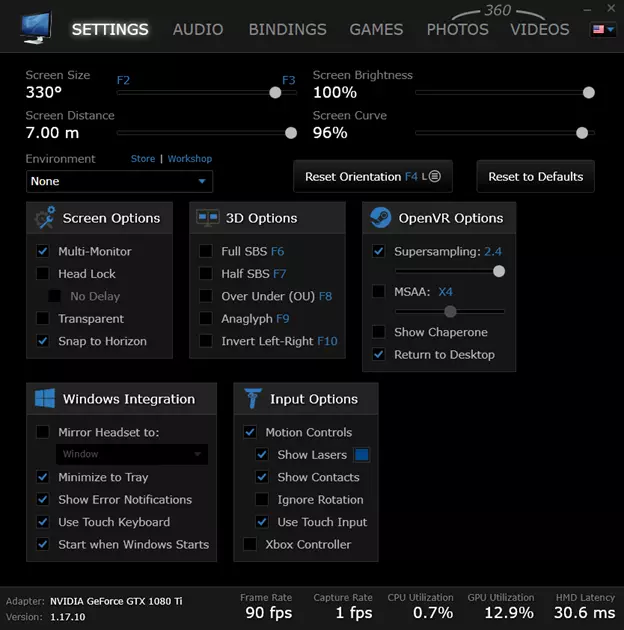The height and width of the screenshot is (630, 624).
Task: Uncheck Use Touch Keyboard
Action: coord(43,522)
